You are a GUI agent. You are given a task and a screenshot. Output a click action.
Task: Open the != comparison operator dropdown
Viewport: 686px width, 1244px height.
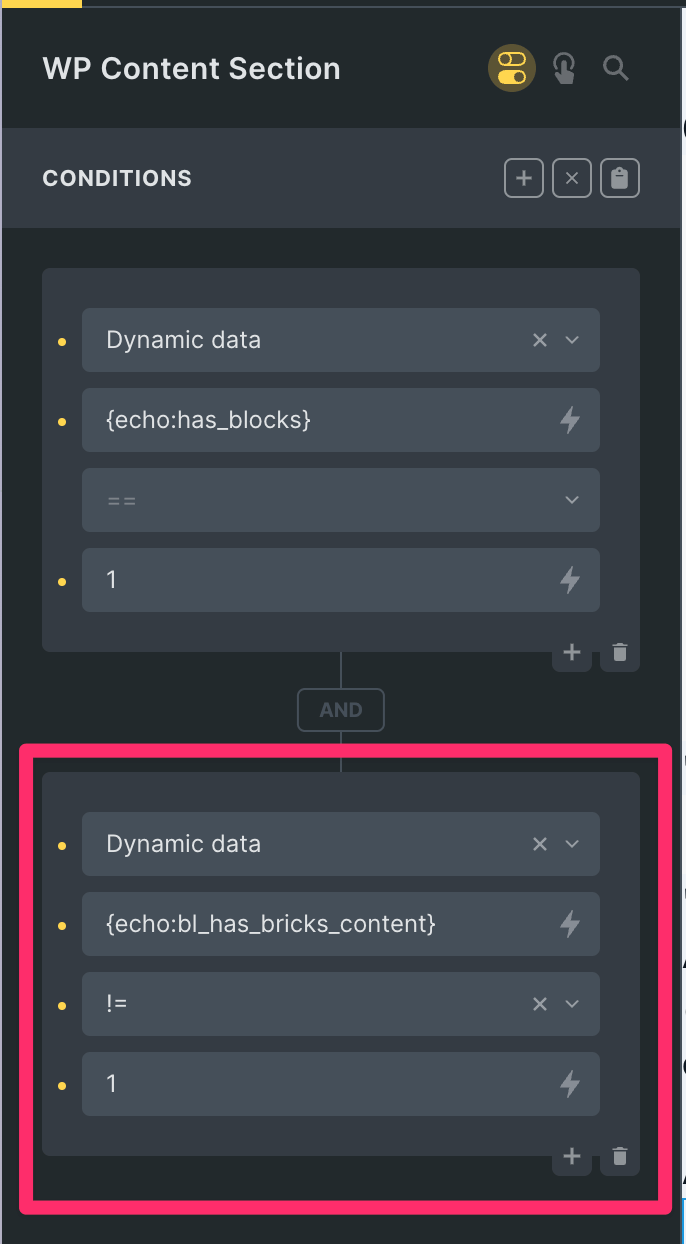pyautogui.click(x=341, y=1004)
